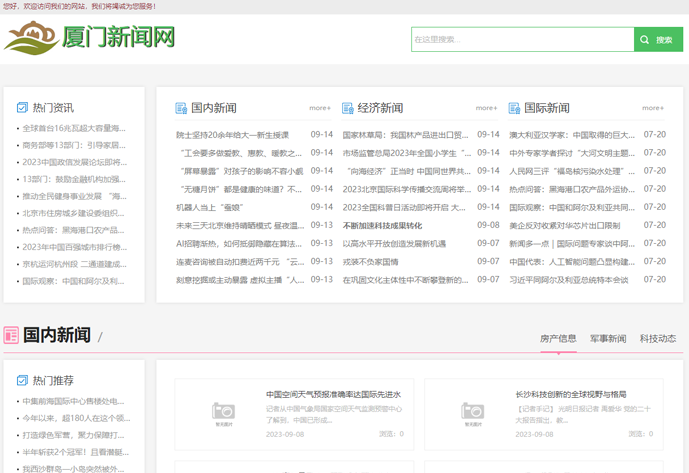The width and height of the screenshot is (689, 473).
Task: Expand more+ beside 国内新闻 column
Action: (x=320, y=108)
